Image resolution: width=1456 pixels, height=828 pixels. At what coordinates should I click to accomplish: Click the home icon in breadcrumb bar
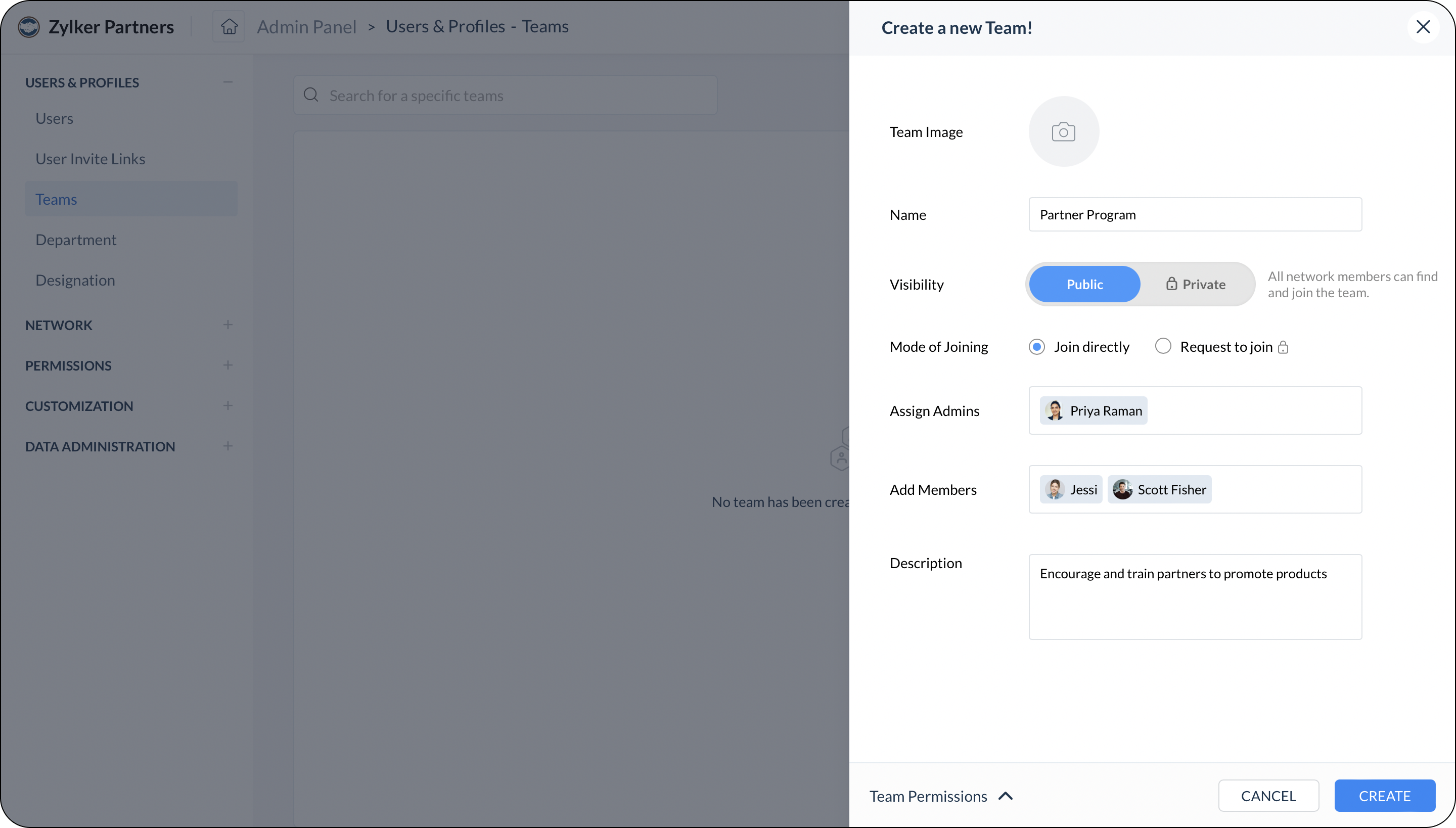(x=229, y=26)
